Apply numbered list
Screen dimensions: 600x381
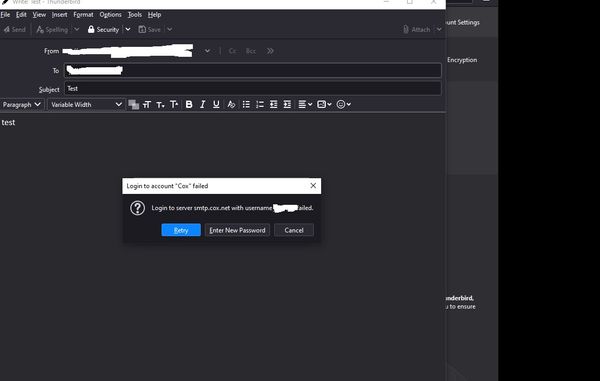260,104
